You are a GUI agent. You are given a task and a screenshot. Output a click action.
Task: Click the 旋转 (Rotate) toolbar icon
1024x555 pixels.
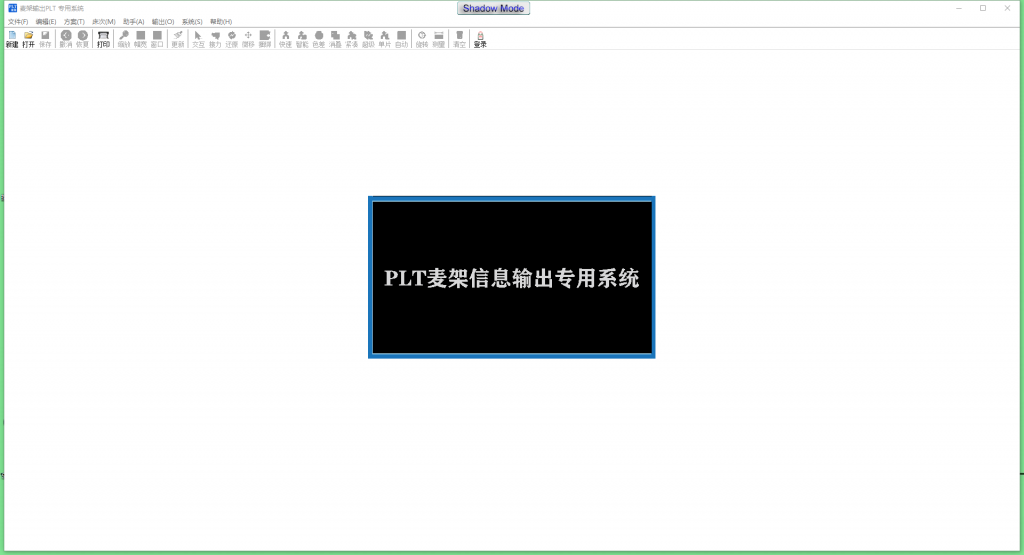421,38
